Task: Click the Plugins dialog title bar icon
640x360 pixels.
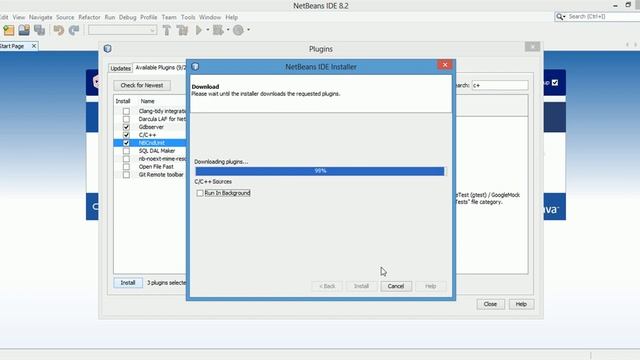Action: [107, 49]
